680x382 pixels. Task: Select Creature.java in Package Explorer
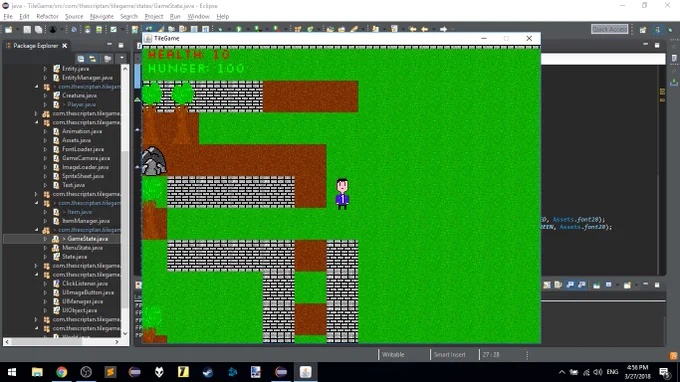[79, 95]
